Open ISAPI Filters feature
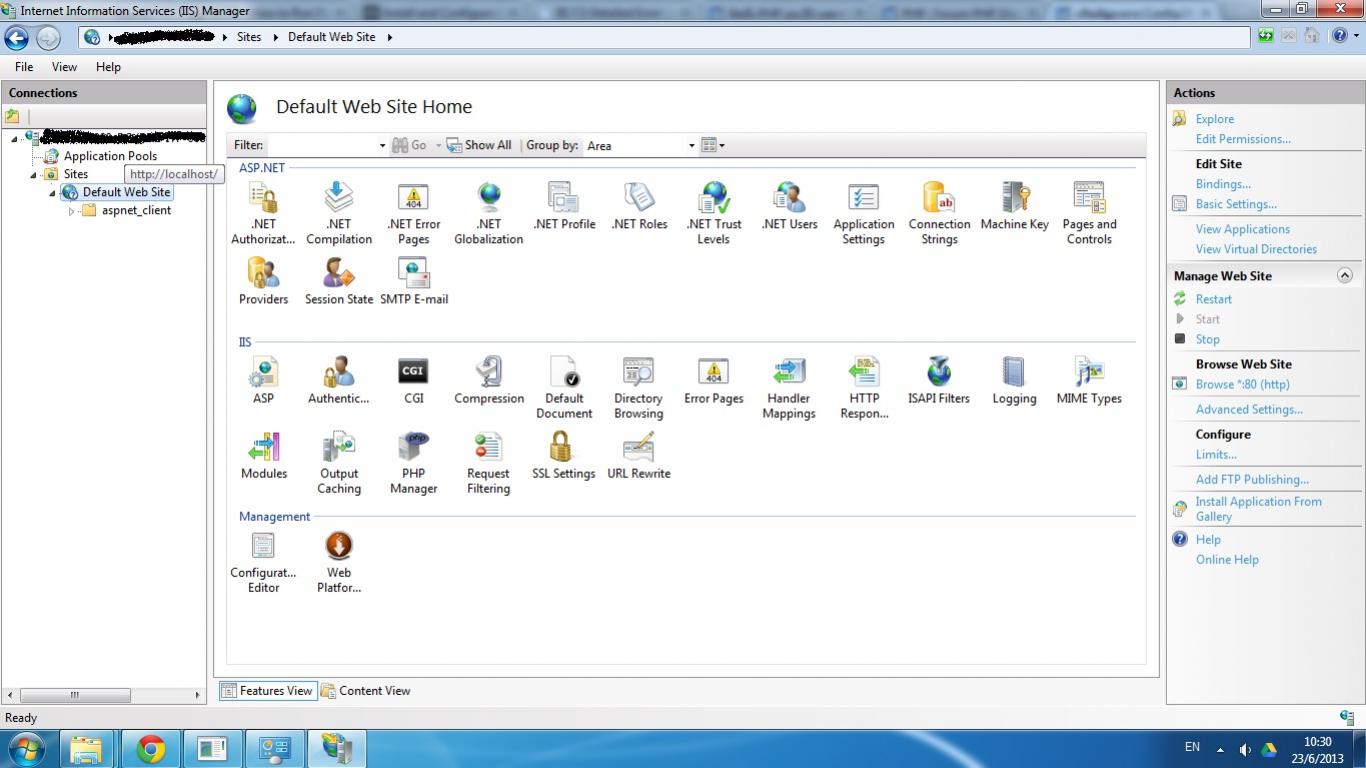1366x768 pixels. pos(939,380)
